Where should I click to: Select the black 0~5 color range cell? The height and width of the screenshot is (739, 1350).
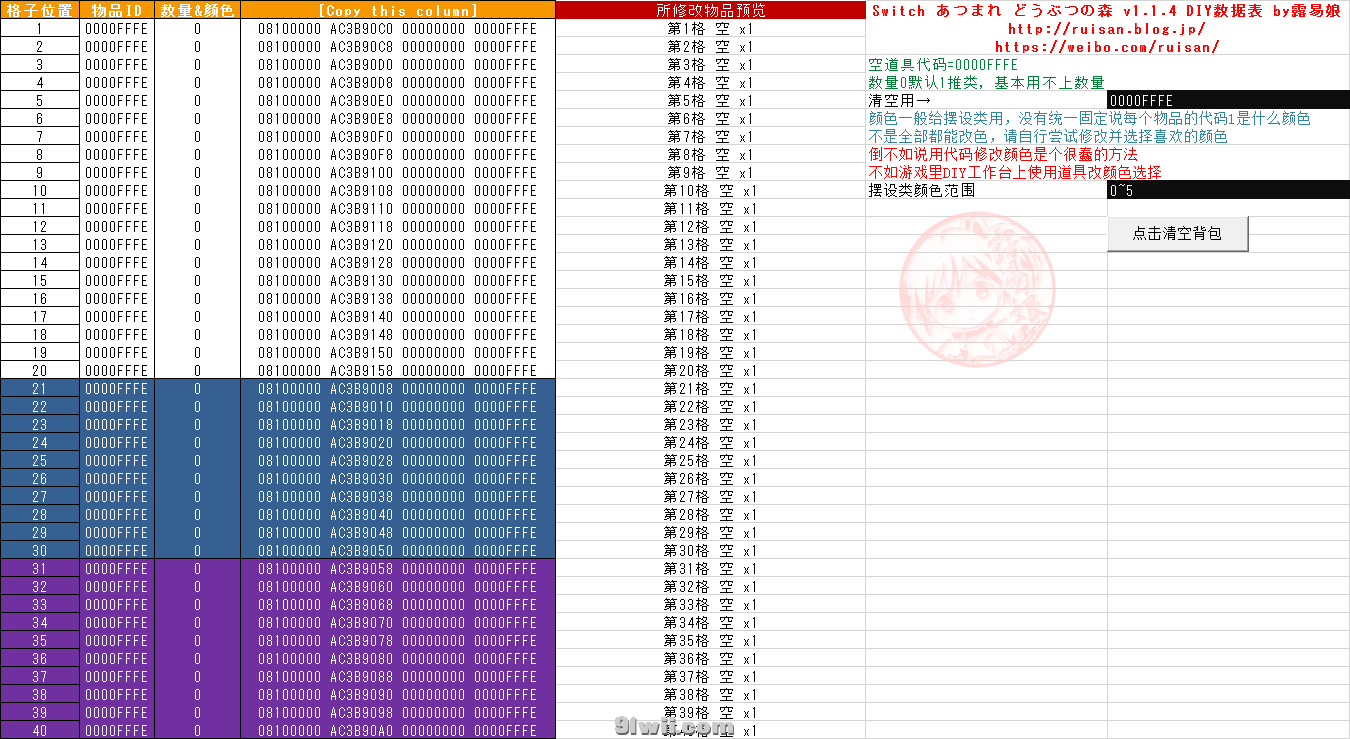[x=1228, y=190]
